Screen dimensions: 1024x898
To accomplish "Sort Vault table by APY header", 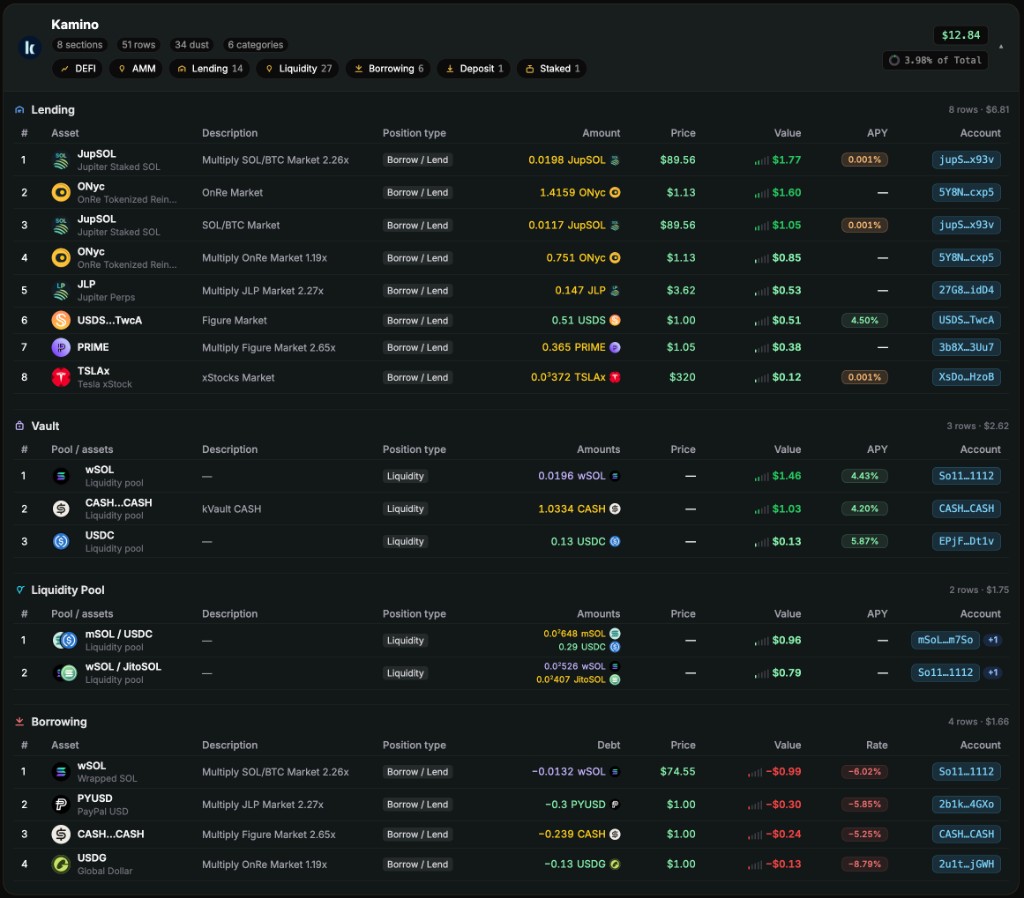I will pyautogui.click(x=876, y=449).
